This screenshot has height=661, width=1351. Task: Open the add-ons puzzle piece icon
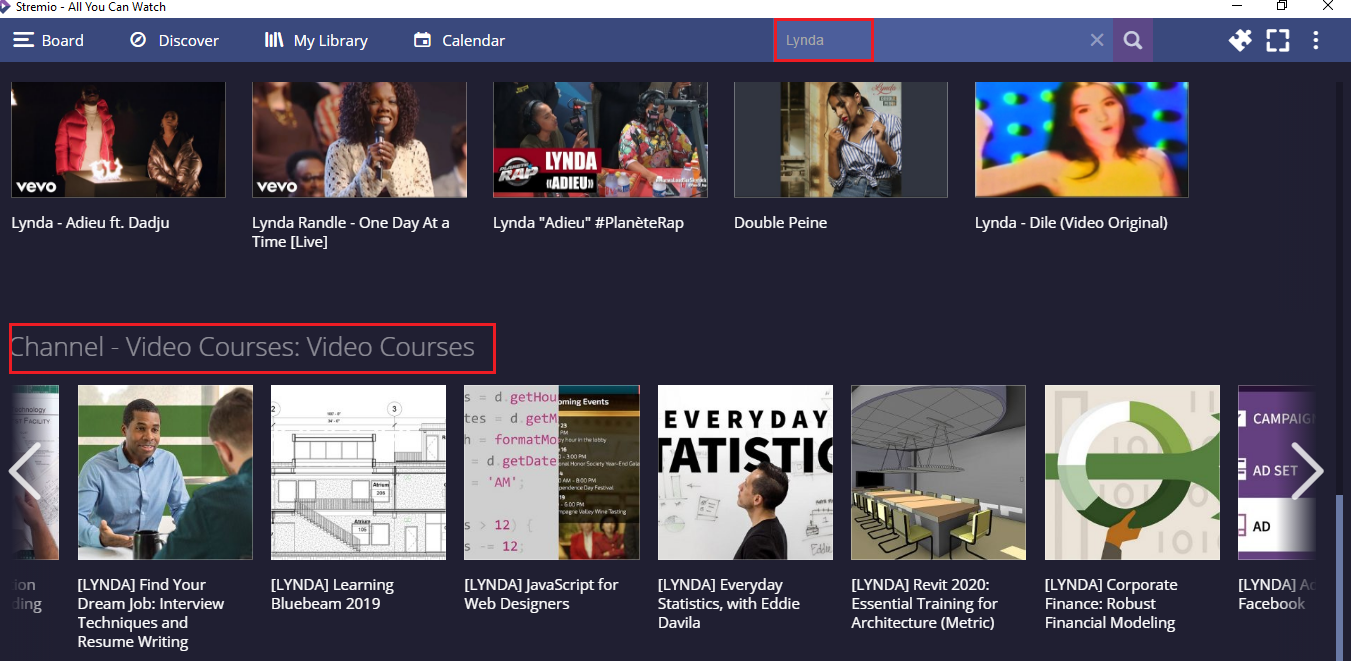click(1240, 40)
